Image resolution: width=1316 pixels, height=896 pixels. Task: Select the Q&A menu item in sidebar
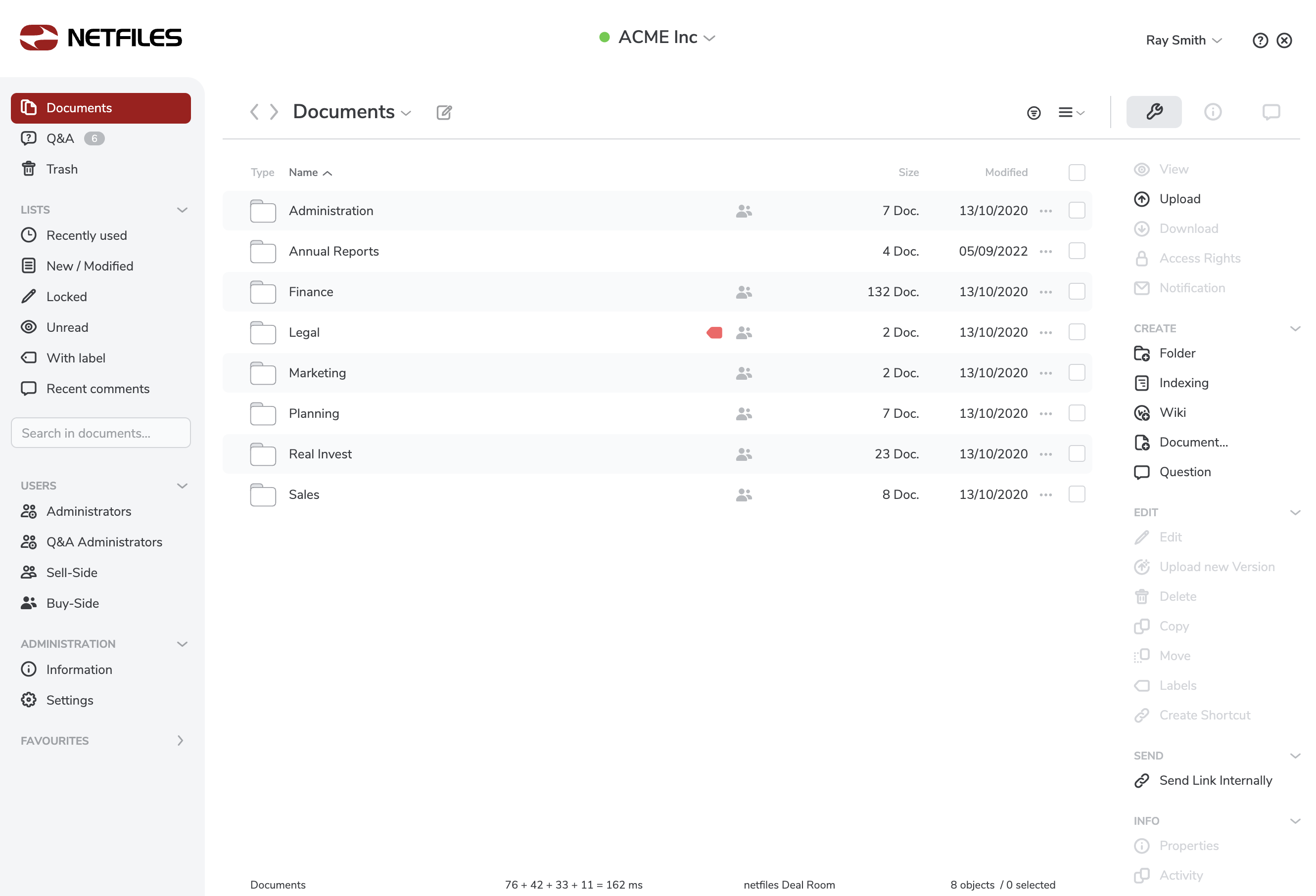click(60, 138)
